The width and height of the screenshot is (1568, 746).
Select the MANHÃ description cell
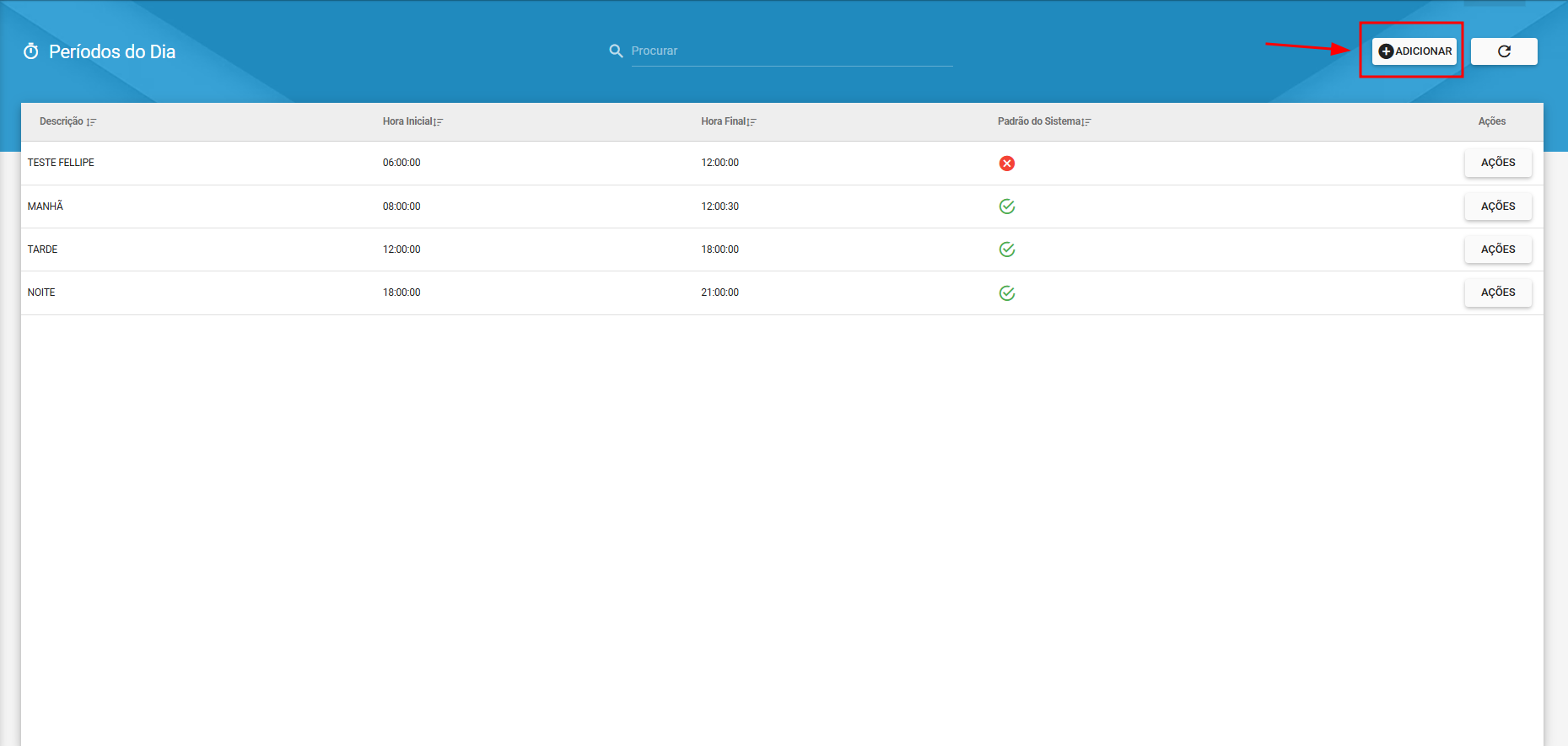[x=46, y=207]
